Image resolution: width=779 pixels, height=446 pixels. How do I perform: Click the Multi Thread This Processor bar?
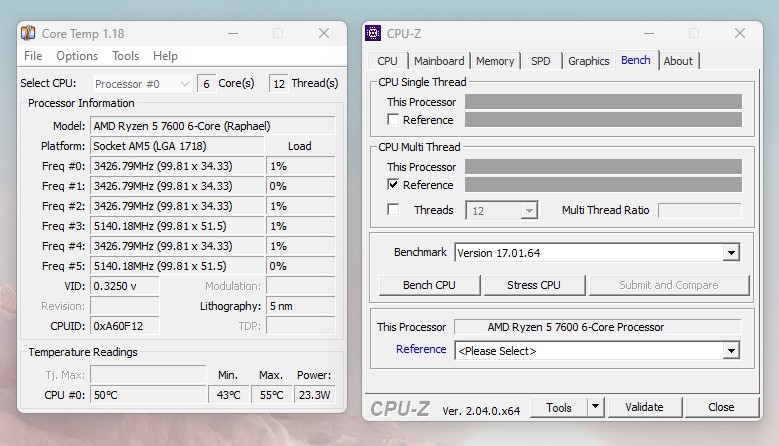(x=603, y=166)
